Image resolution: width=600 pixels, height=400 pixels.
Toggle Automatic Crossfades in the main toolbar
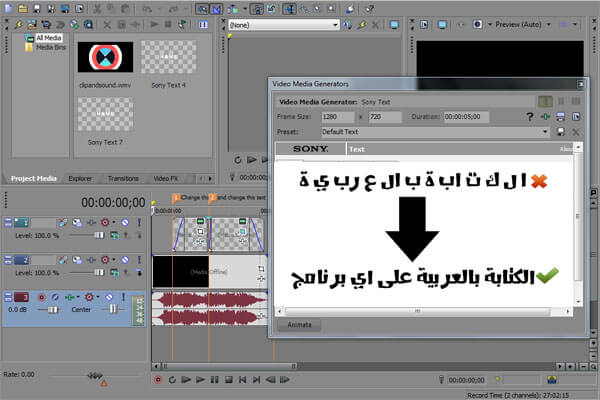(216, 8)
